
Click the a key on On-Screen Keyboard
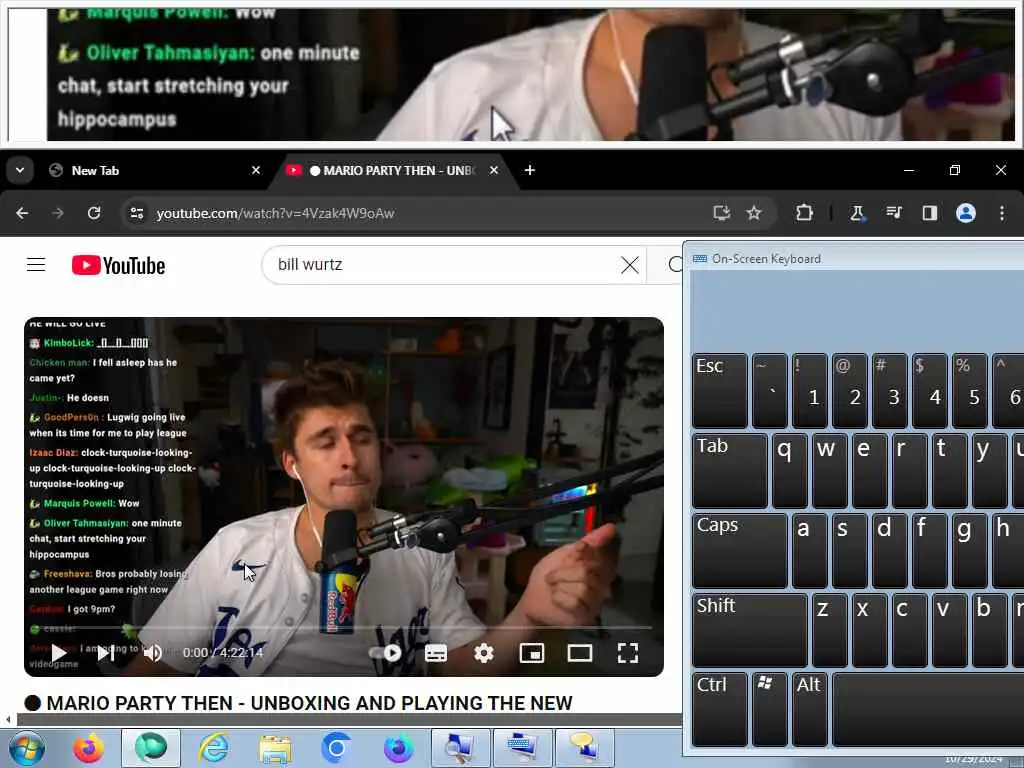click(810, 551)
